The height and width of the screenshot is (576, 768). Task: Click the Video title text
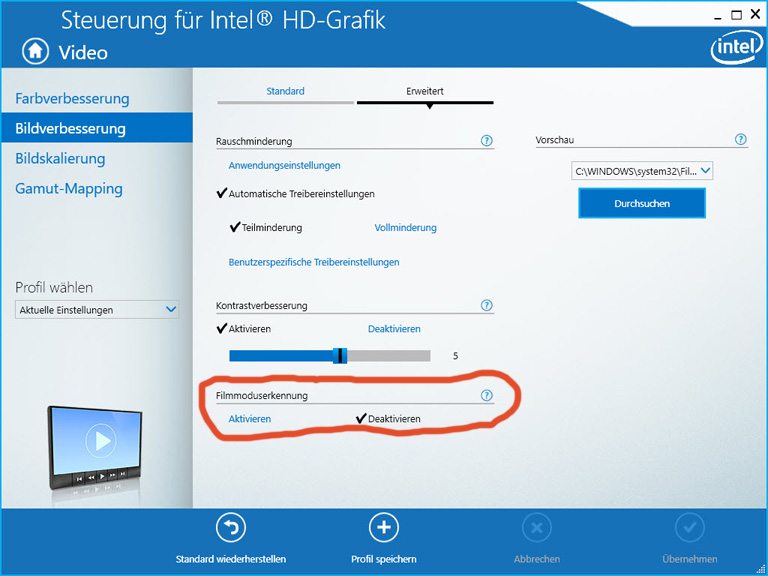tap(83, 52)
